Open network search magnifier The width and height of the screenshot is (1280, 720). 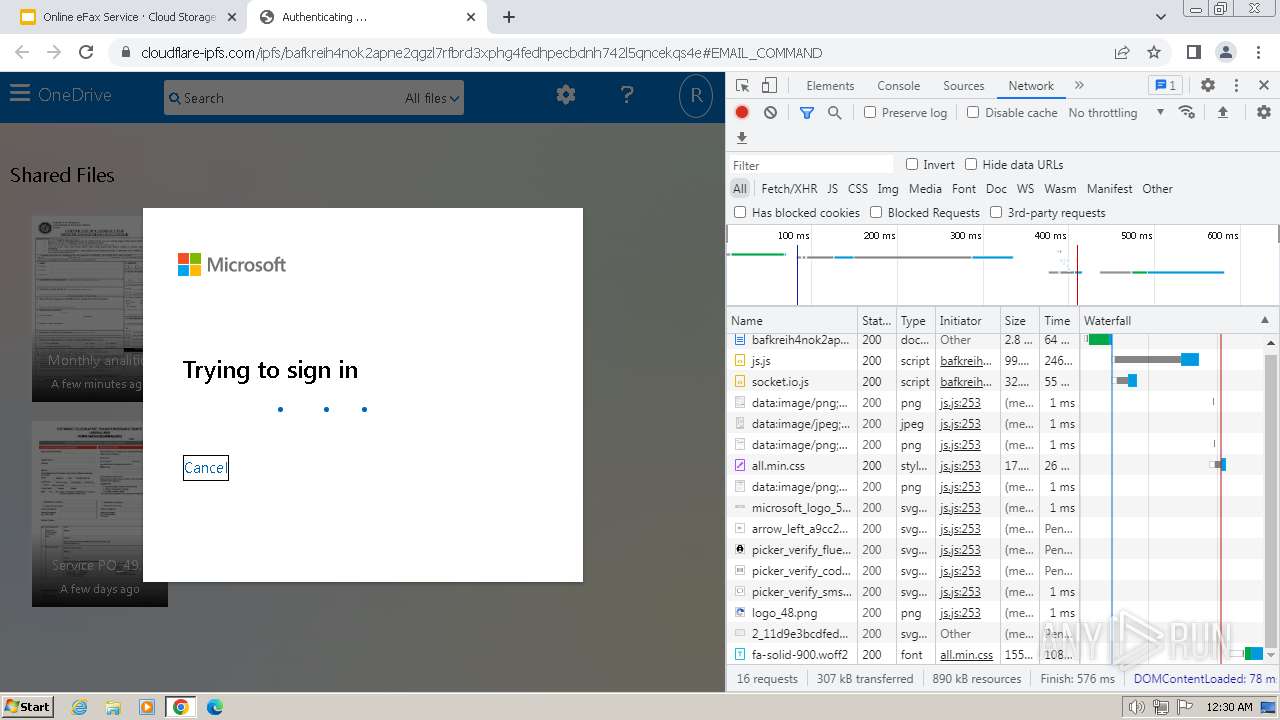tap(835, 113)
